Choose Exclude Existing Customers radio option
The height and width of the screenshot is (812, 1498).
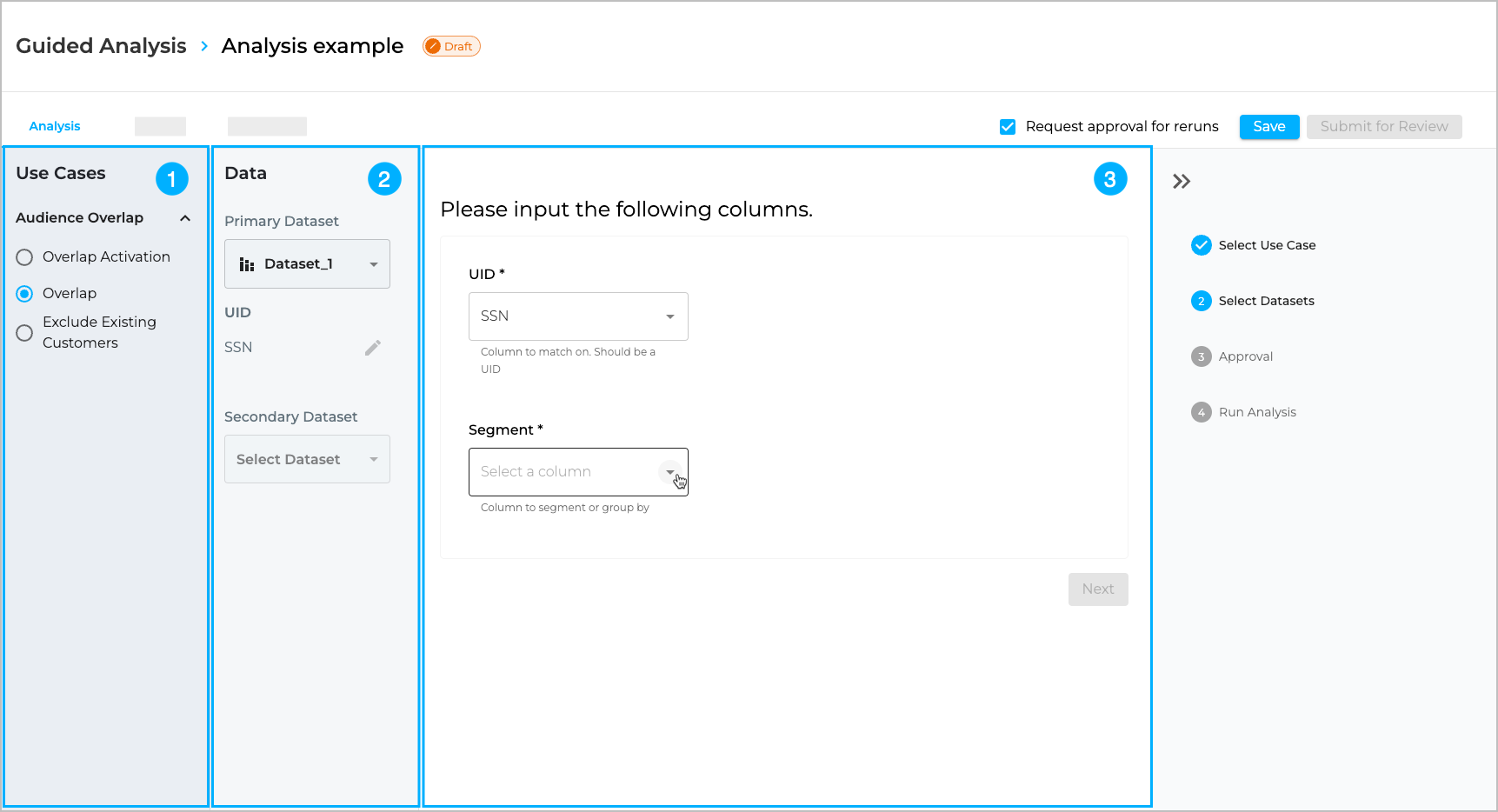[x=24, y=333]
